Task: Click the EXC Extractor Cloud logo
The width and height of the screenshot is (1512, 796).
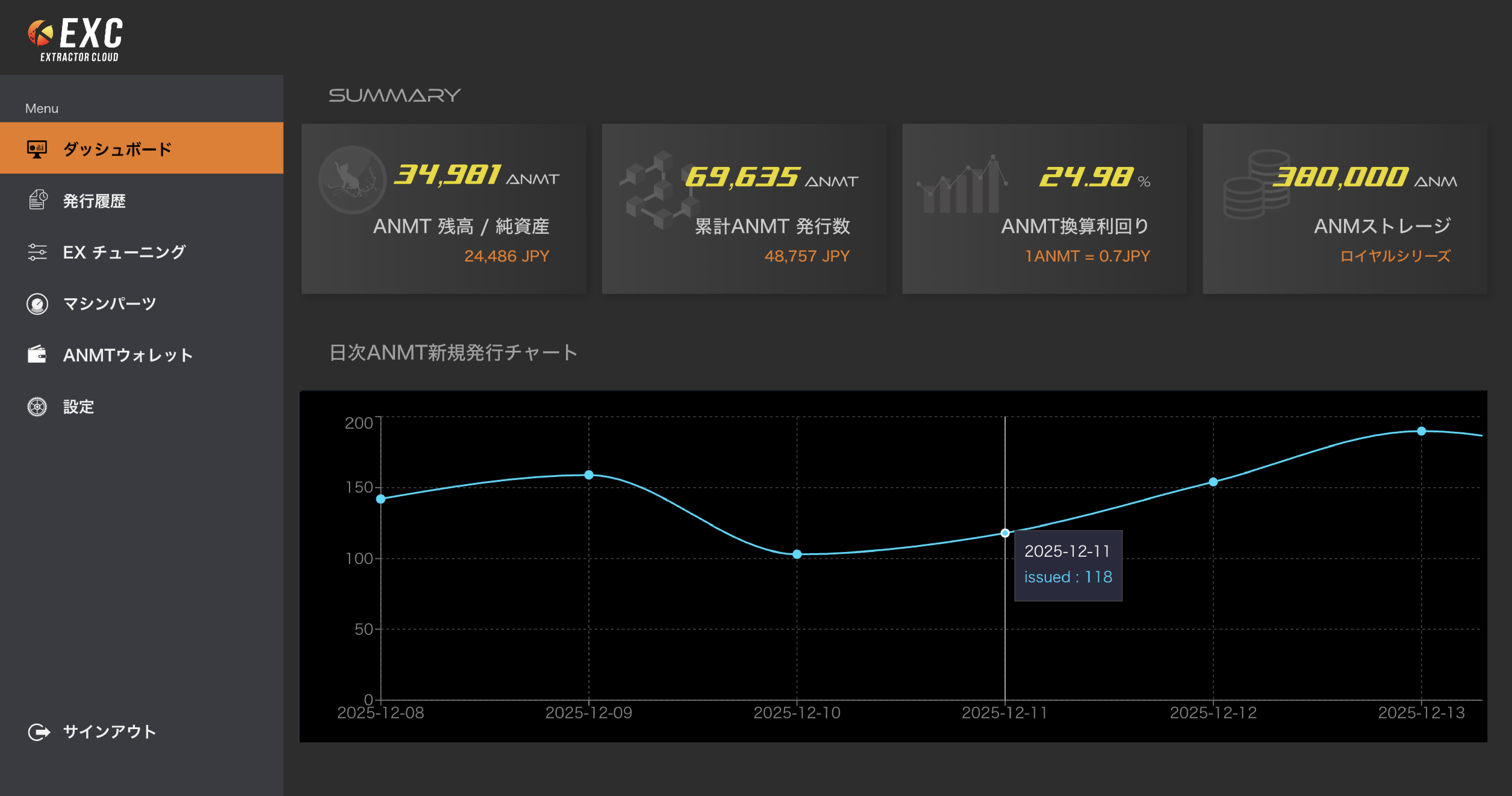Action: [75, 39]
